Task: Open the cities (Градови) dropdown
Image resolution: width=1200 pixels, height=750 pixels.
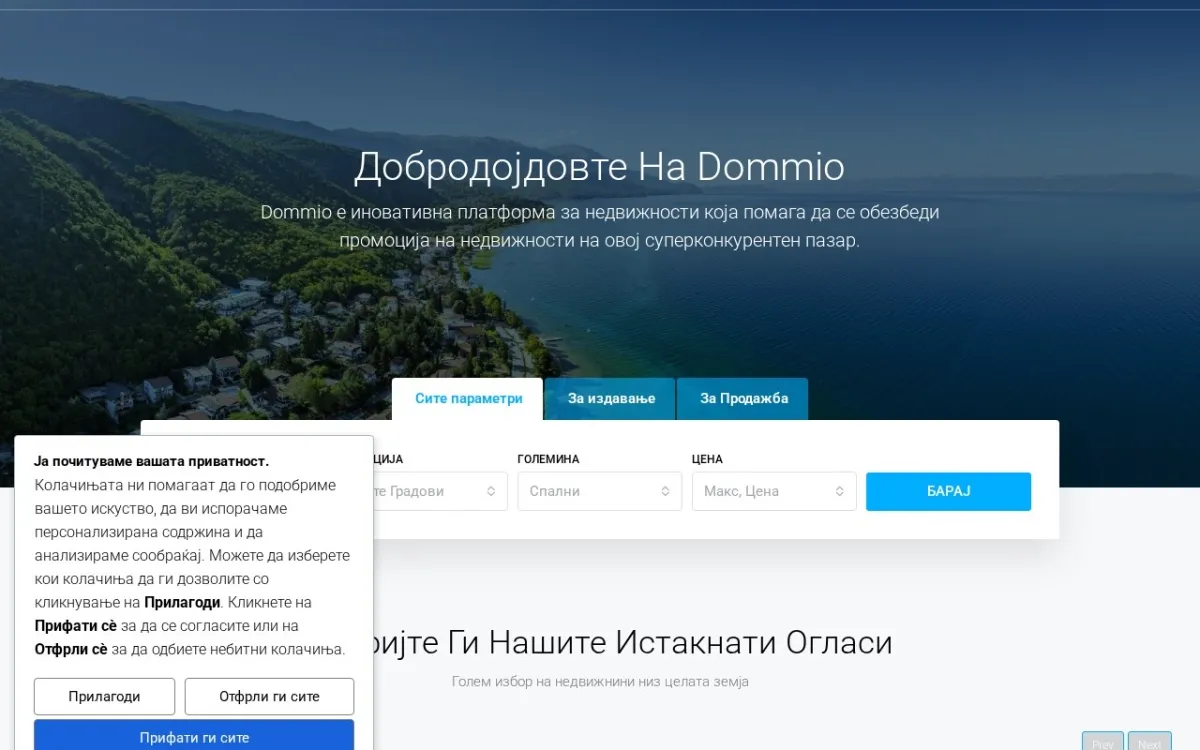Action: tap(440, 491)
